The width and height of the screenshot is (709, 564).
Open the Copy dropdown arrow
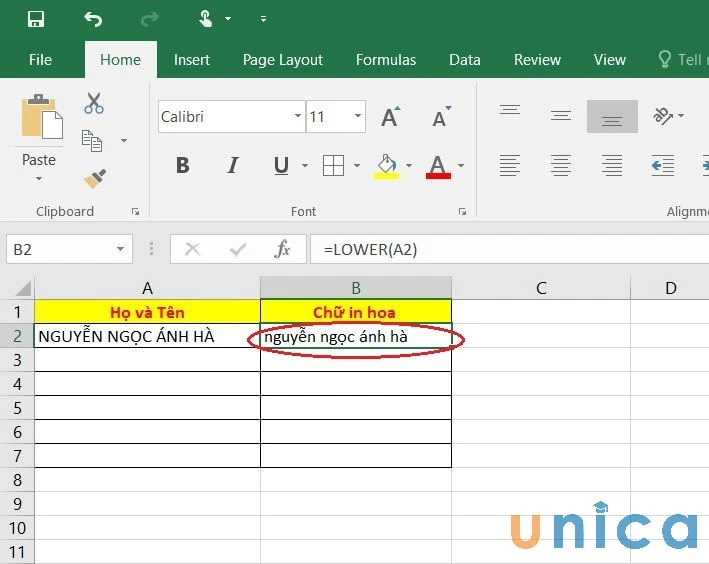pyautogui.click(x=123, y=141)
